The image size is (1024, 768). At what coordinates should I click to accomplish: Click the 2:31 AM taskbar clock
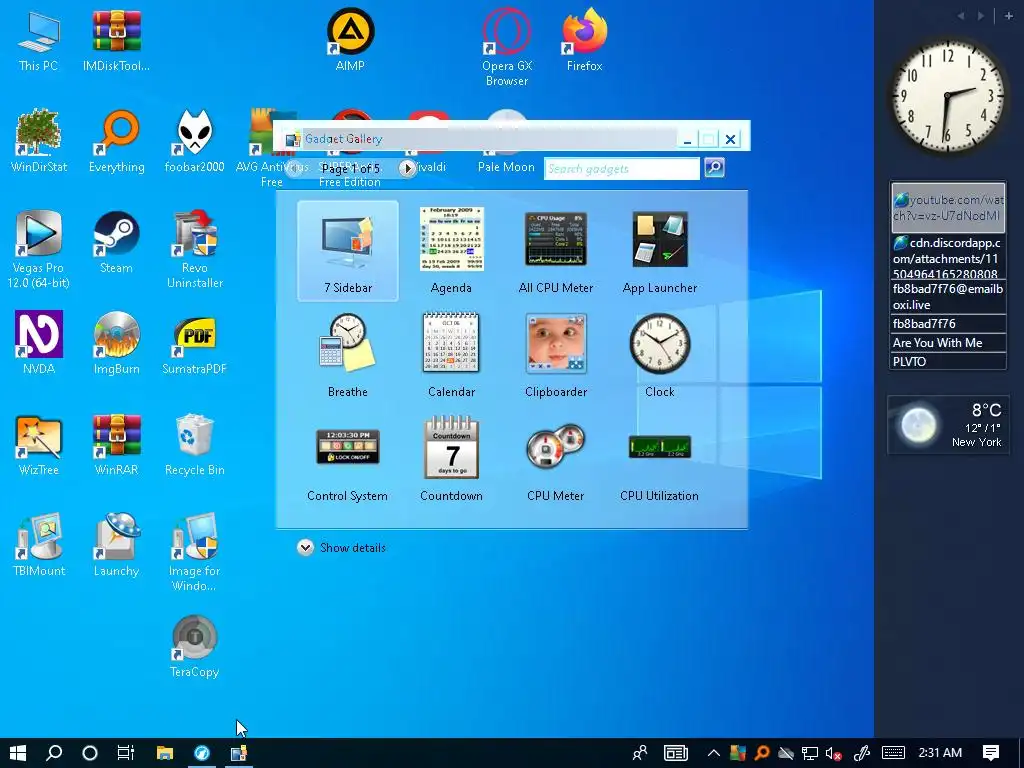tap(940, 753)
